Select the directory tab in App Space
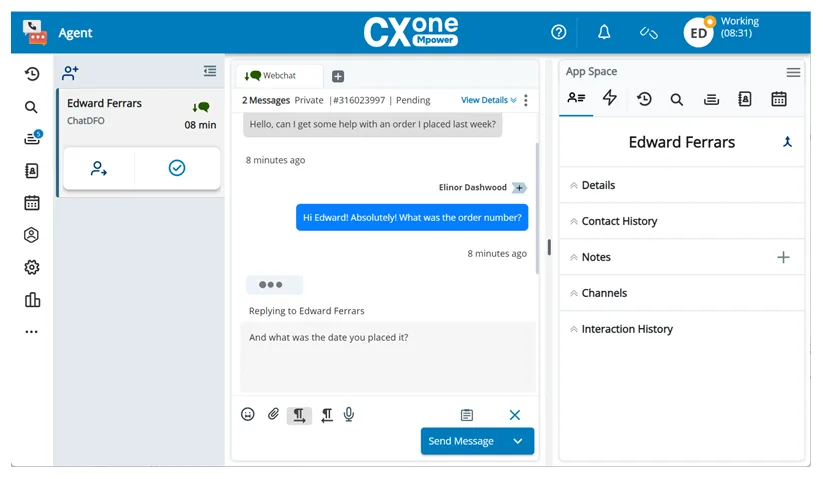 click(x=745, y=99)
